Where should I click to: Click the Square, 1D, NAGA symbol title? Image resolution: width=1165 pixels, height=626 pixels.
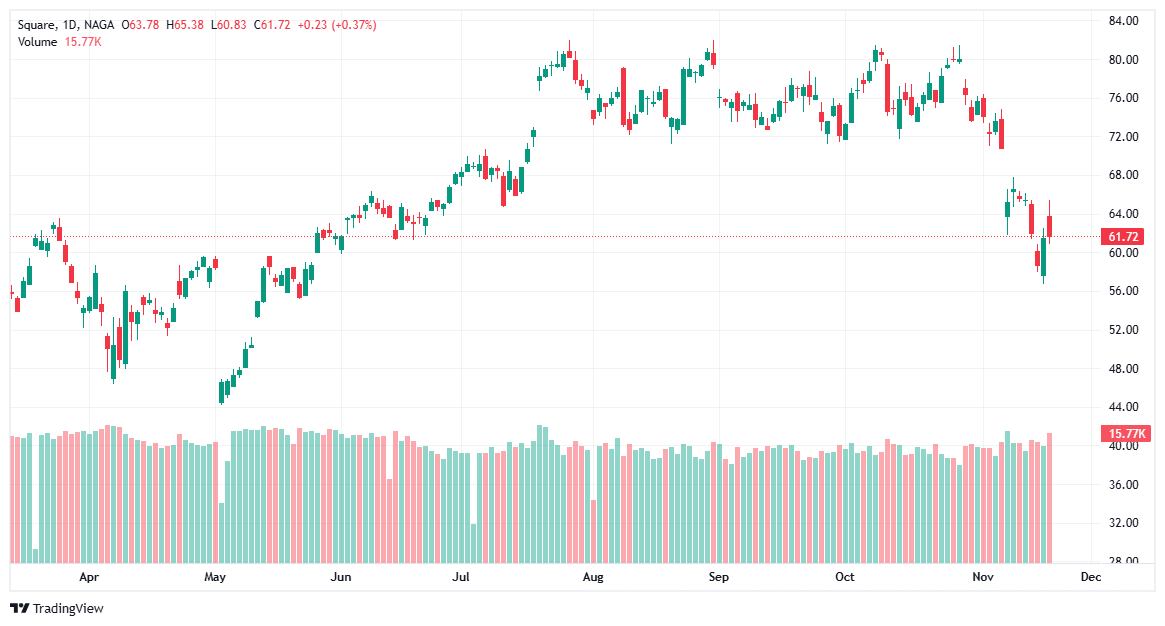click(63, 24)
